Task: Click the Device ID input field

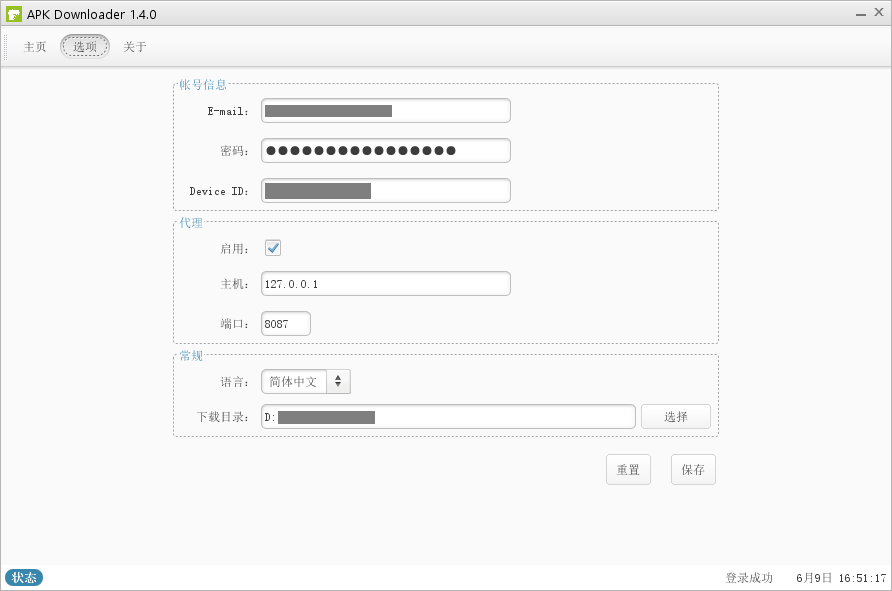Action: tap(386, 191)
